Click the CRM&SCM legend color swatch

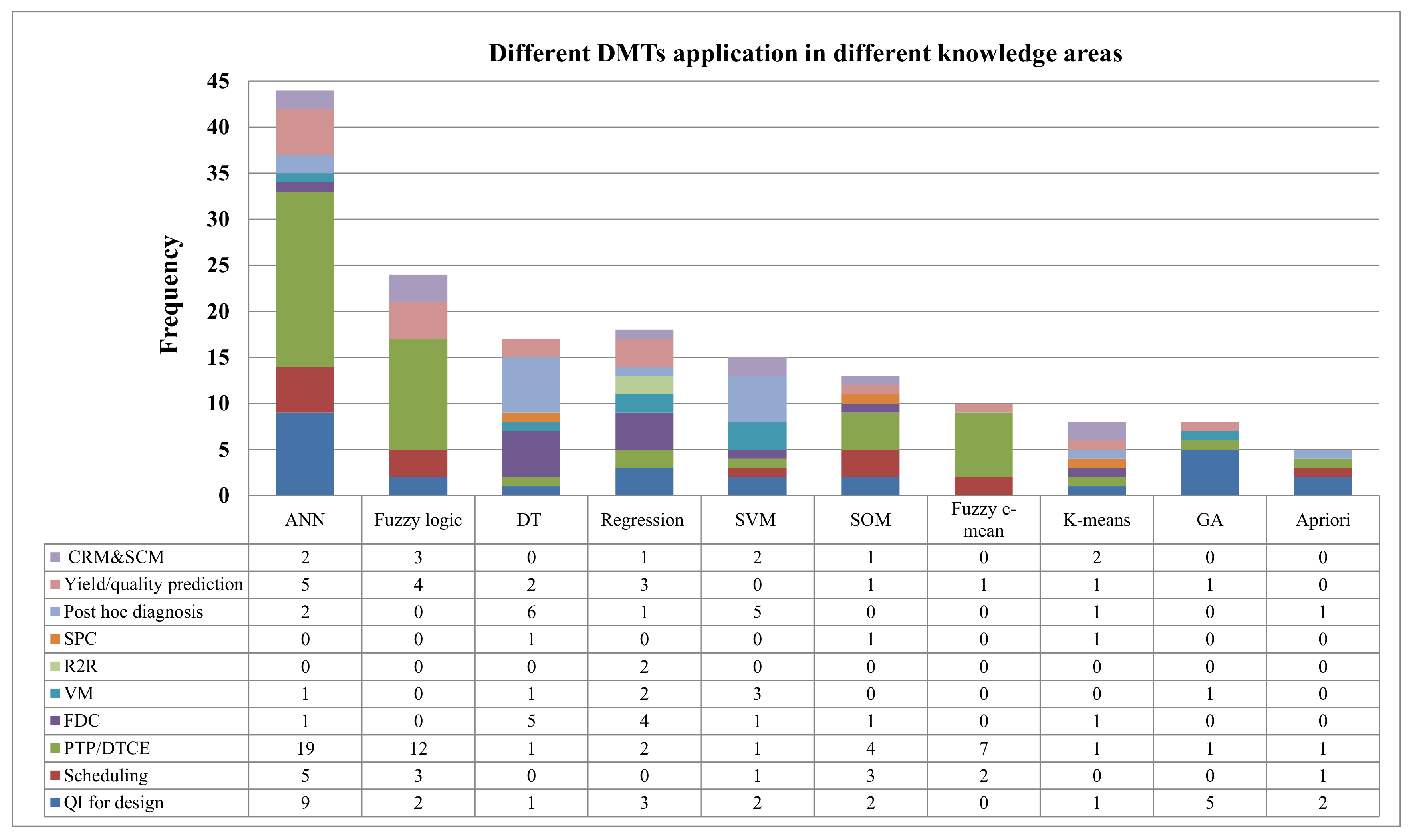pos(55,557)
